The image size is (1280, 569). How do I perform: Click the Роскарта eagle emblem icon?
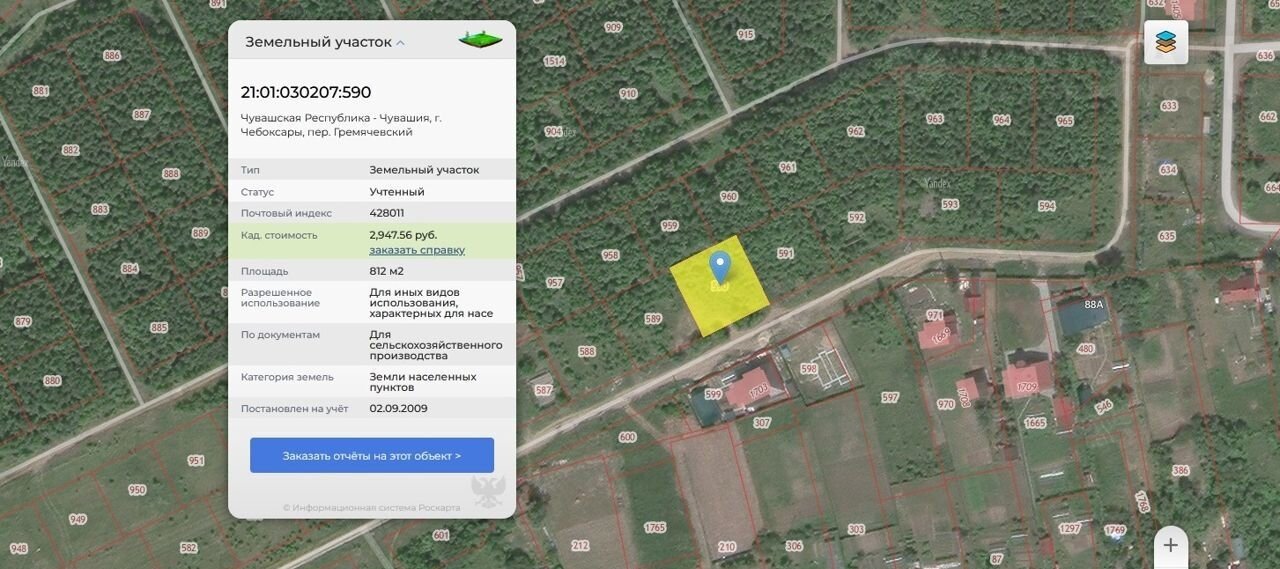click(x=489, y=491)
